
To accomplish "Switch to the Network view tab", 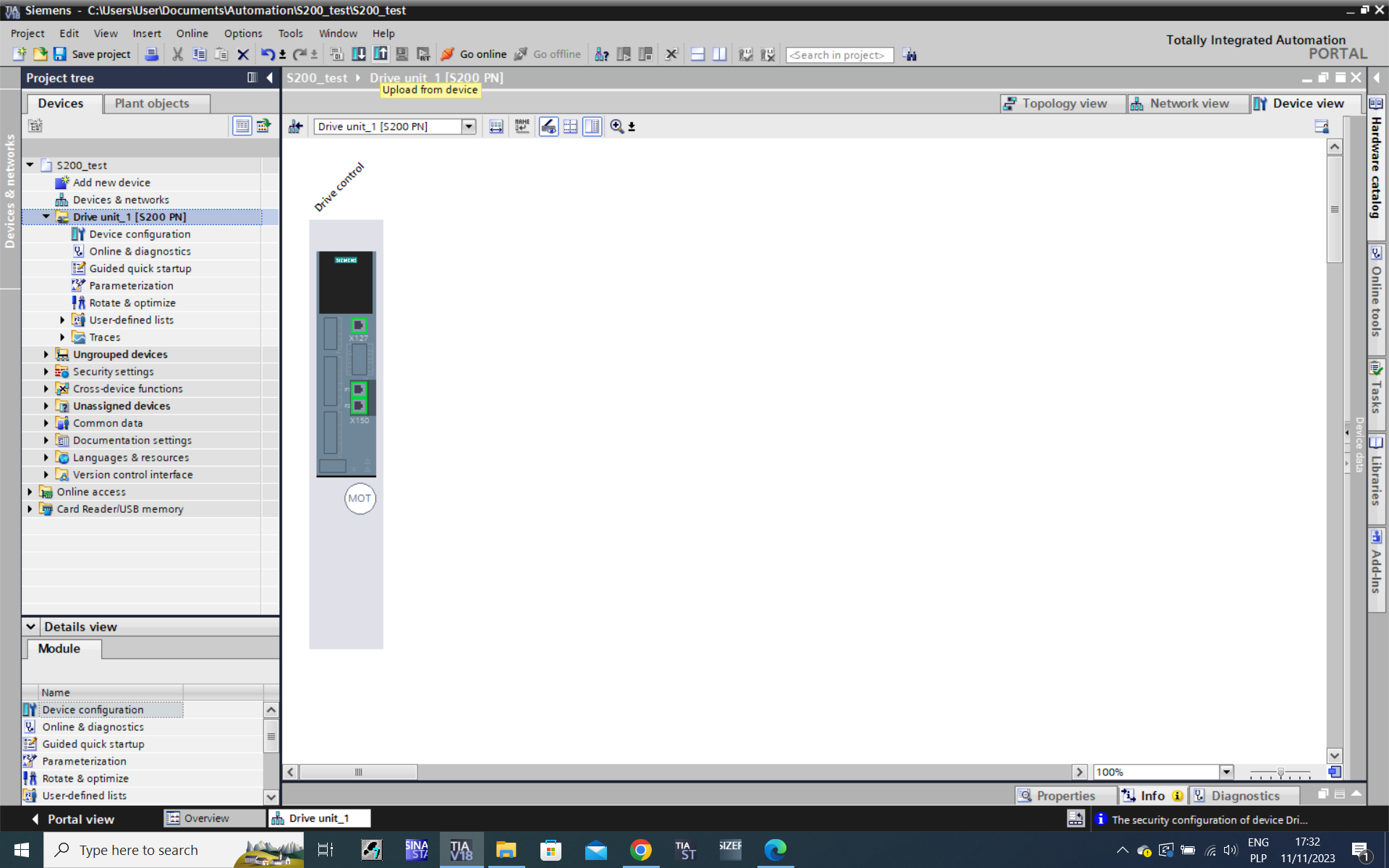I will (x=1188, y=103).
